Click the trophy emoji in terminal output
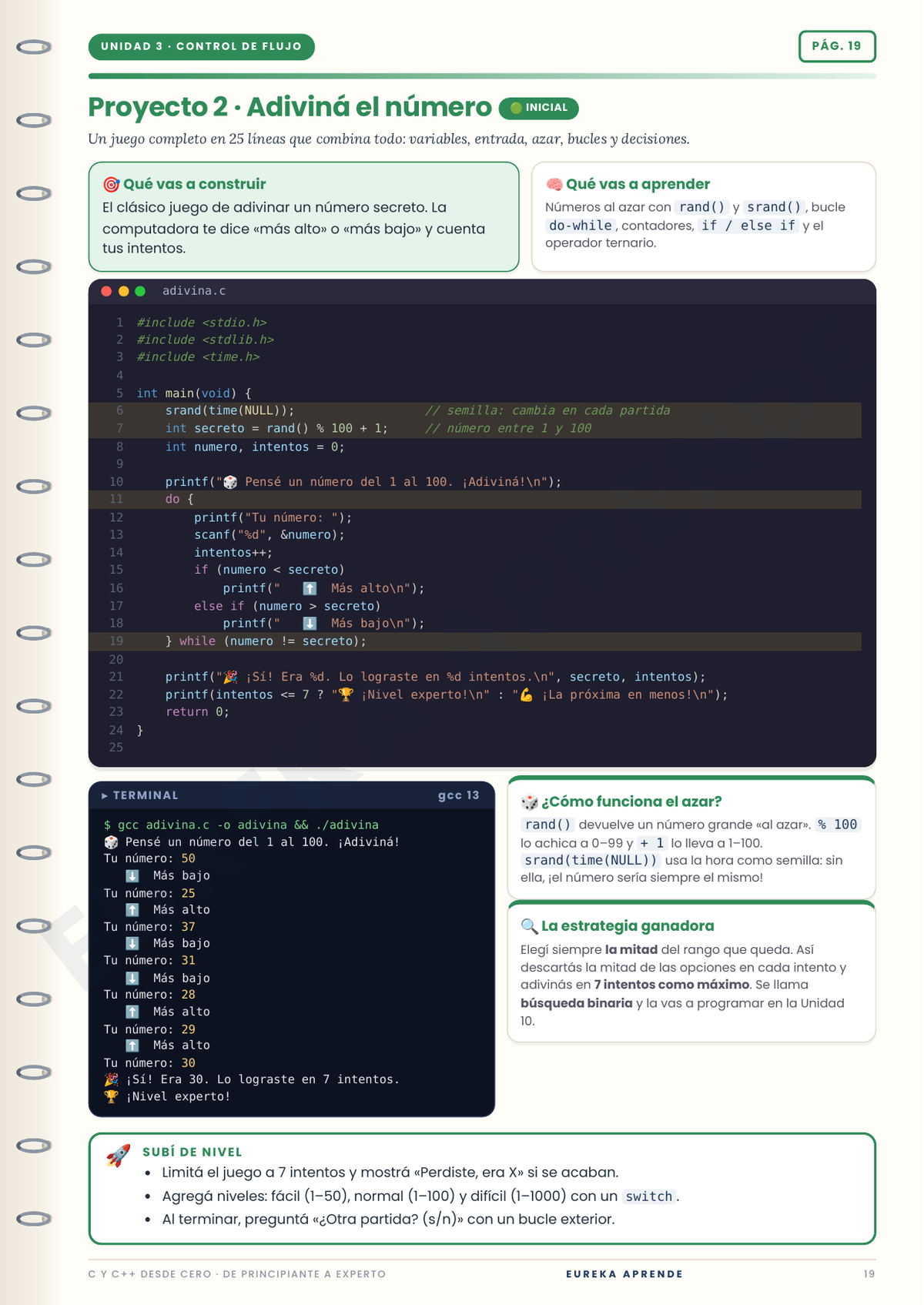924x1305 pixels. click(x=112, y=1096)
